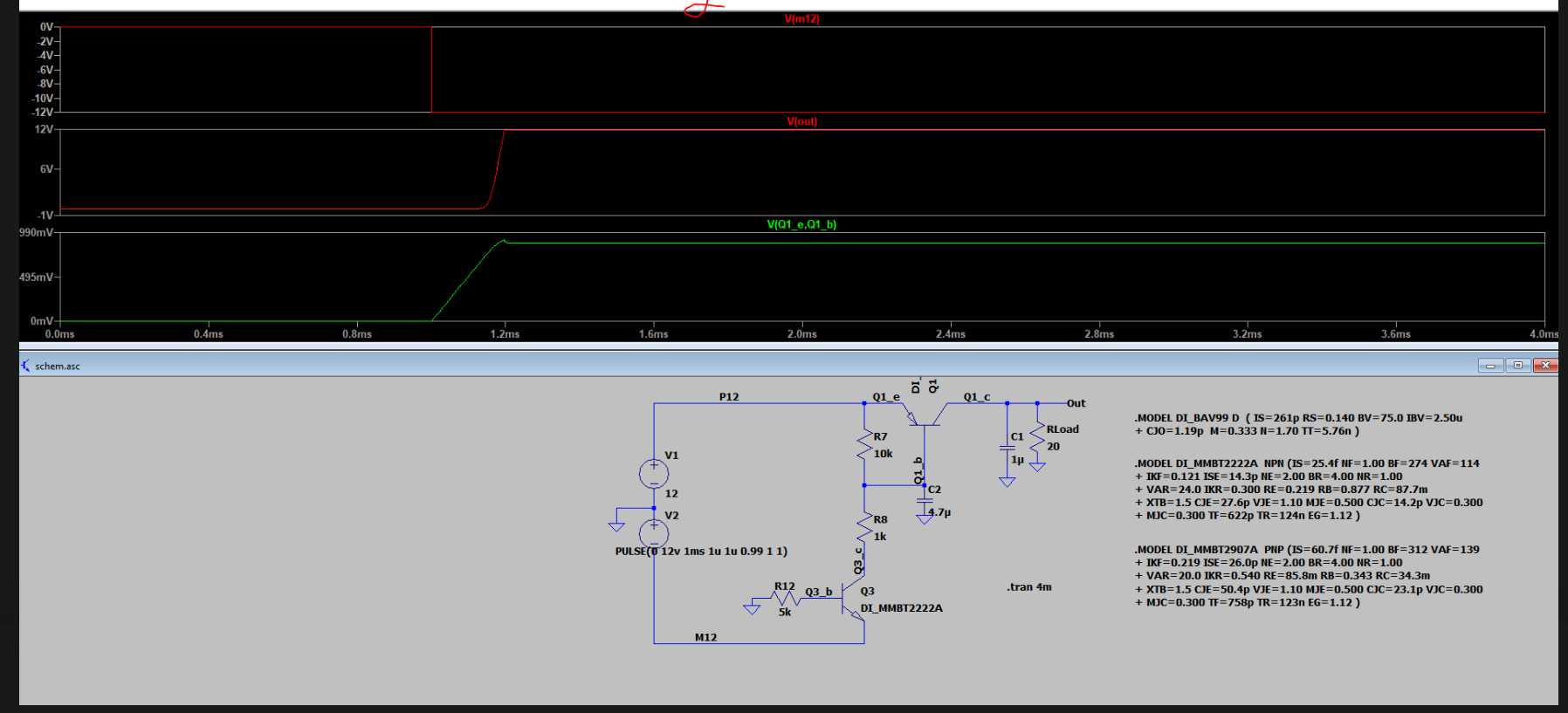
Task: Click the 4.7µ value of C2
Action: pos(939,512)
